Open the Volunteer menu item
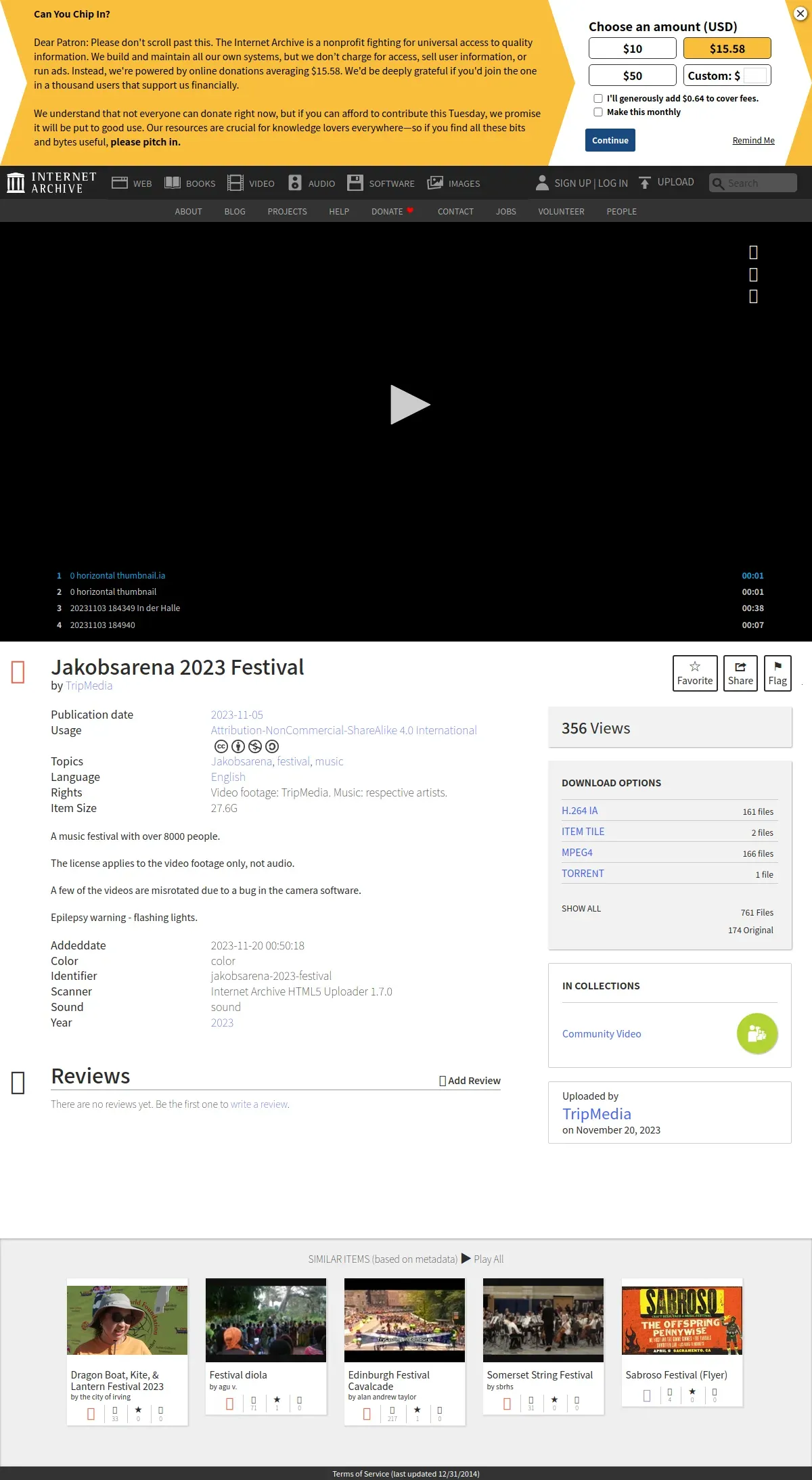The height and width of the screenshot is (1480, 812). [561, 212]
